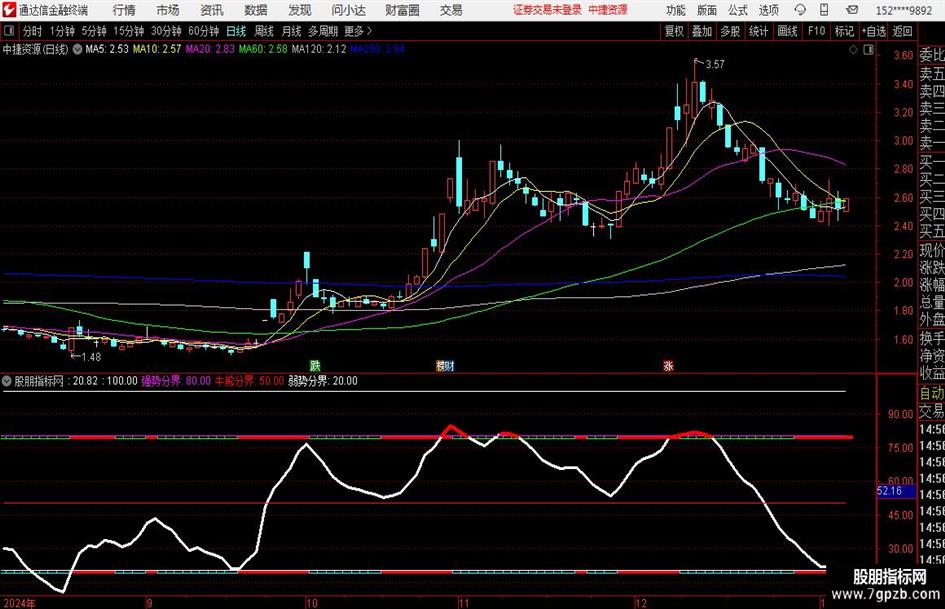
Task: Click the 榜财 marker below the chart
Action: [445, 365]
